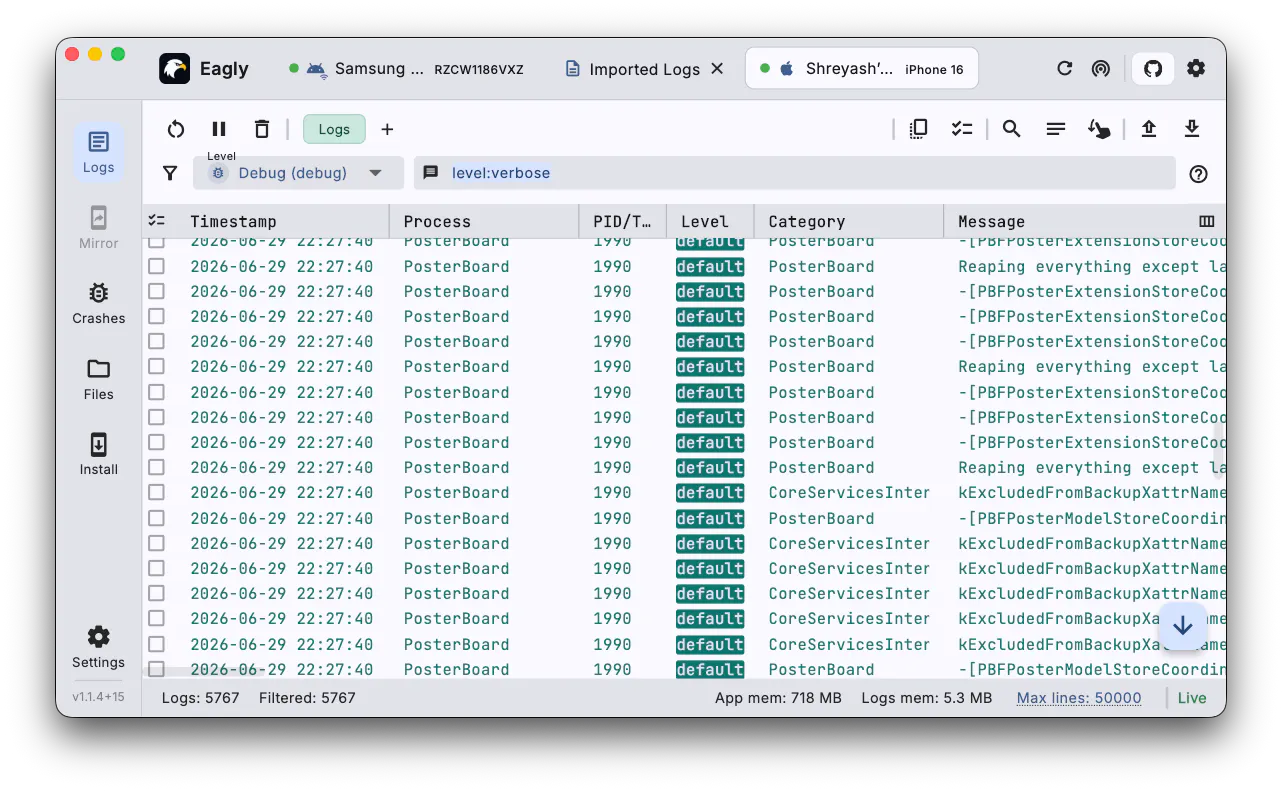Close the Imported Logs tab
The height and width of the screenshot is (791, 1282).
[717, 69]
